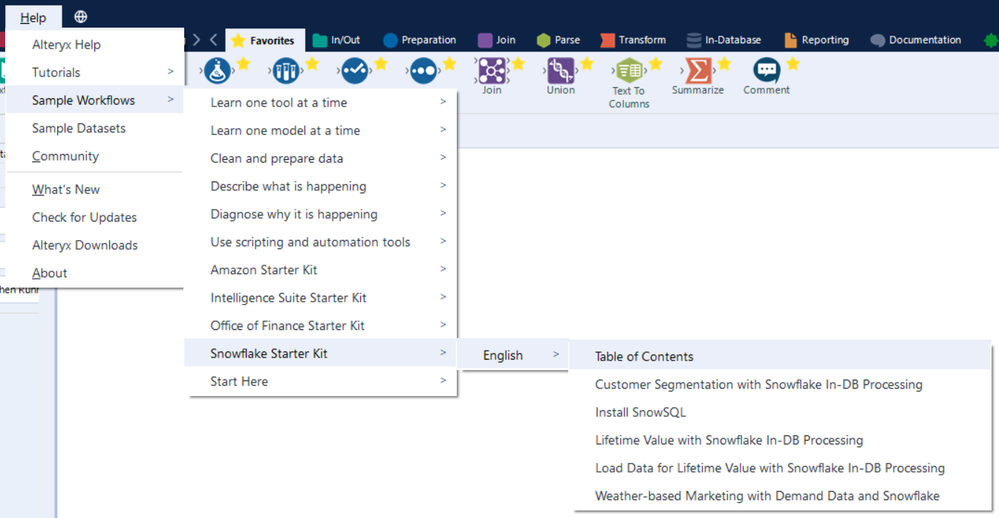Select the Sort tool dots icon

[x=423, y=71]
